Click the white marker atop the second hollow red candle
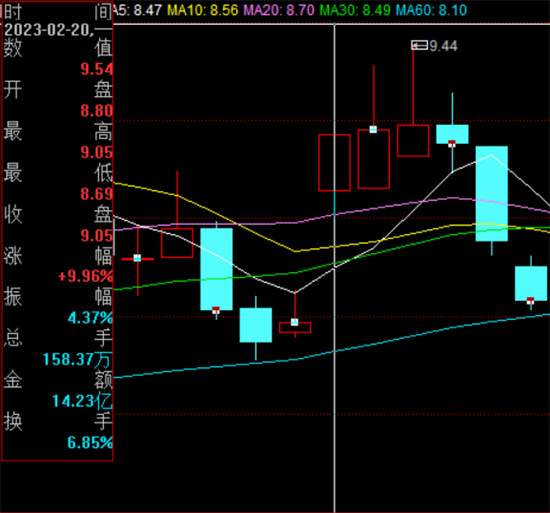 [373, 129]
